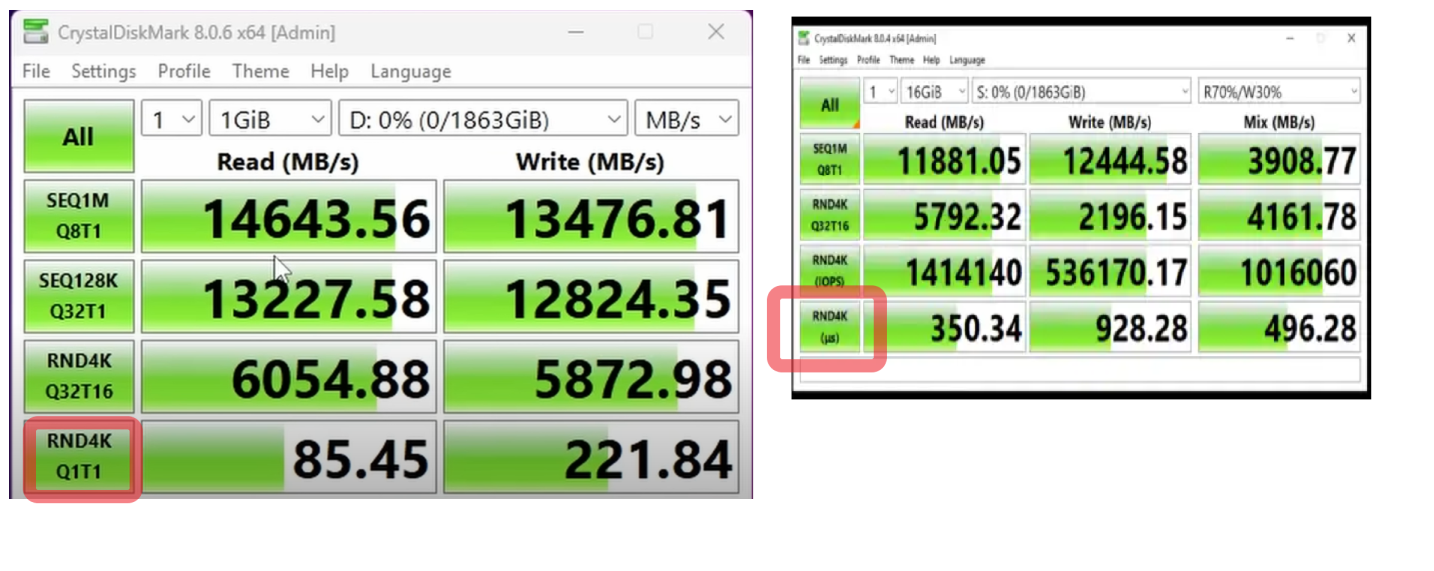1434x571 pixels.
Task: Start the RND4K (μs) latency test
Action: click(830, 325)
